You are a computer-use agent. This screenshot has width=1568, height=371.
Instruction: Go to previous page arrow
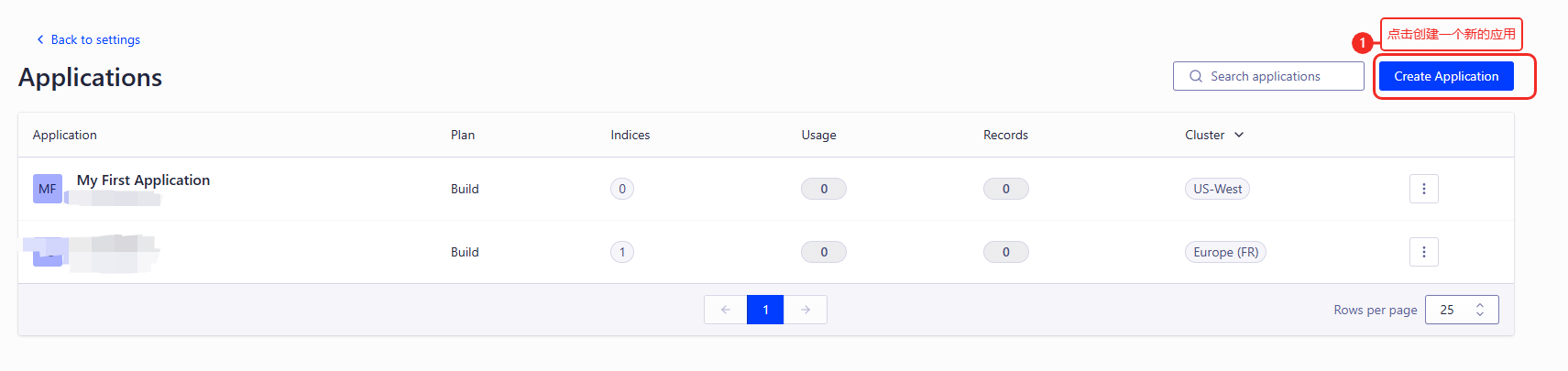[x=725, y=310]
